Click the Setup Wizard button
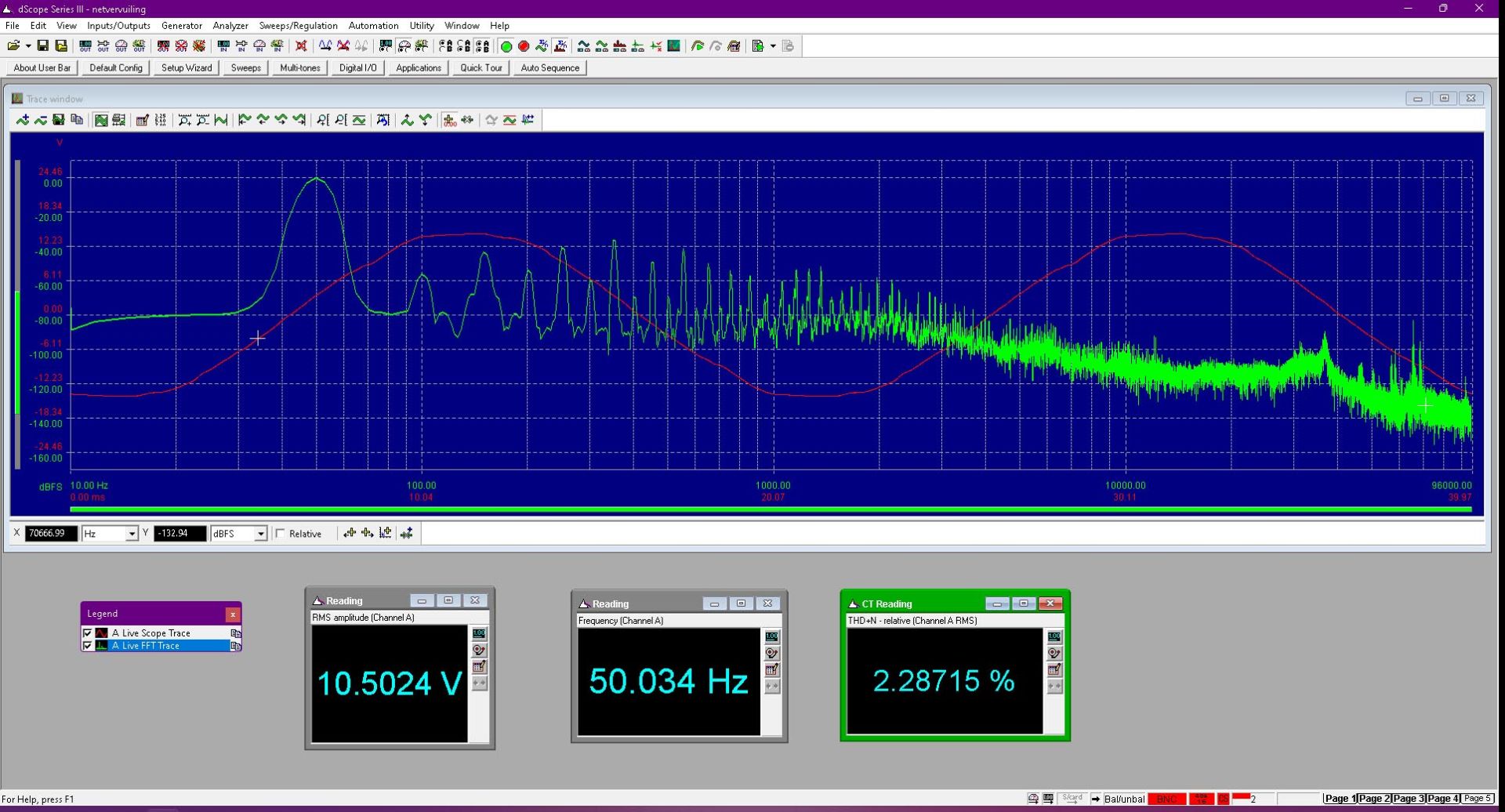This screenshot has width=1505, height=812. (187, 68)
